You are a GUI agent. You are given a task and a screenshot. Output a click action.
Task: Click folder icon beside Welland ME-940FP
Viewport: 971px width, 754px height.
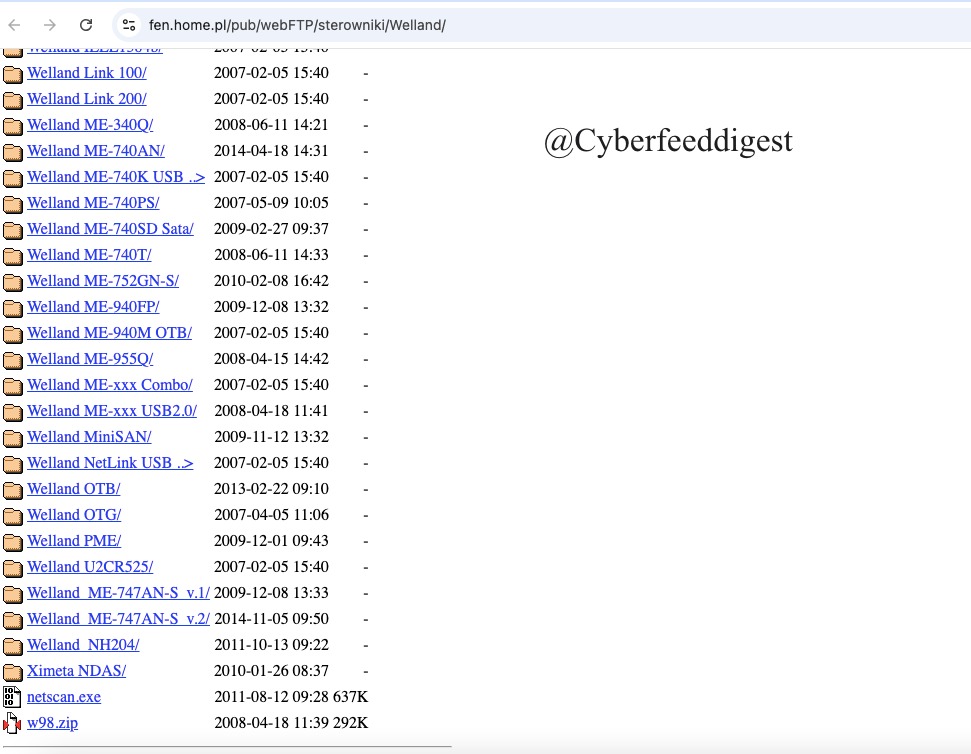(12, 308)
